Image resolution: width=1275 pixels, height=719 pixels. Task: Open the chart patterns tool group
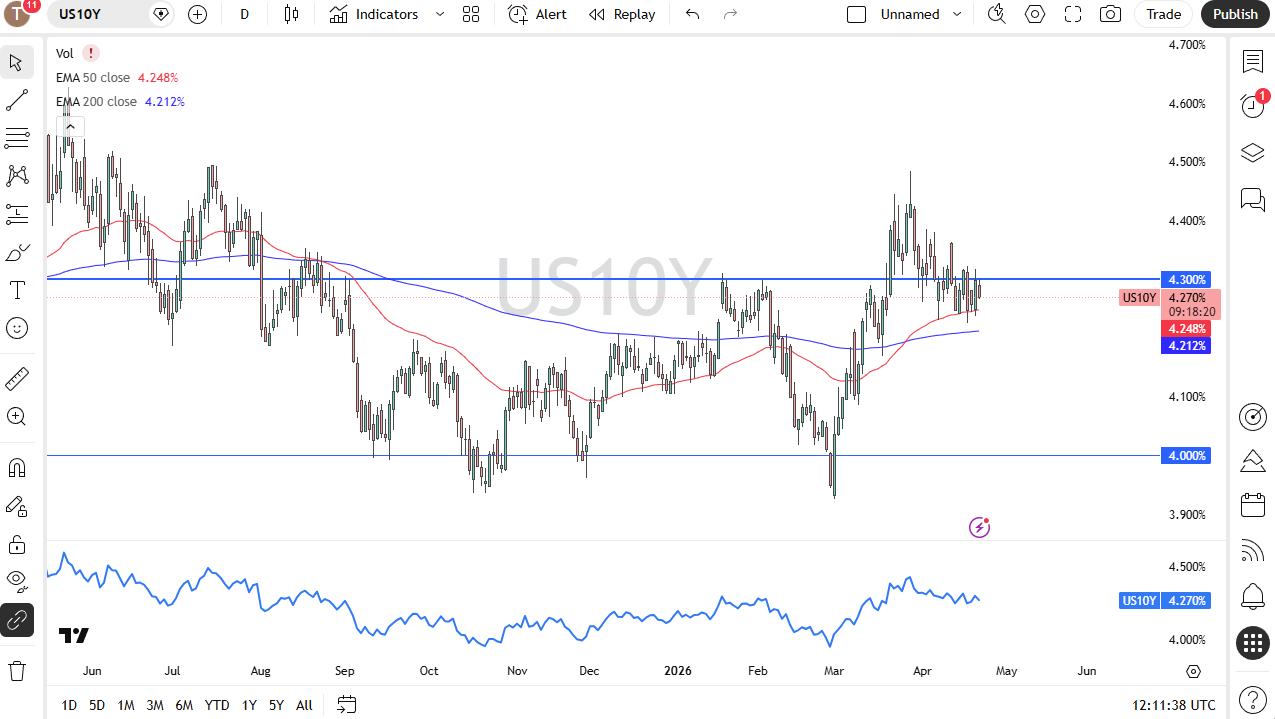17,176
